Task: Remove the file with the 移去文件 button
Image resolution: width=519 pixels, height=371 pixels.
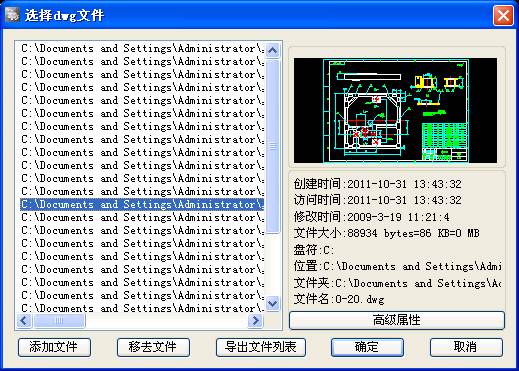Action: pyautogui.click(x=153, y=347)
